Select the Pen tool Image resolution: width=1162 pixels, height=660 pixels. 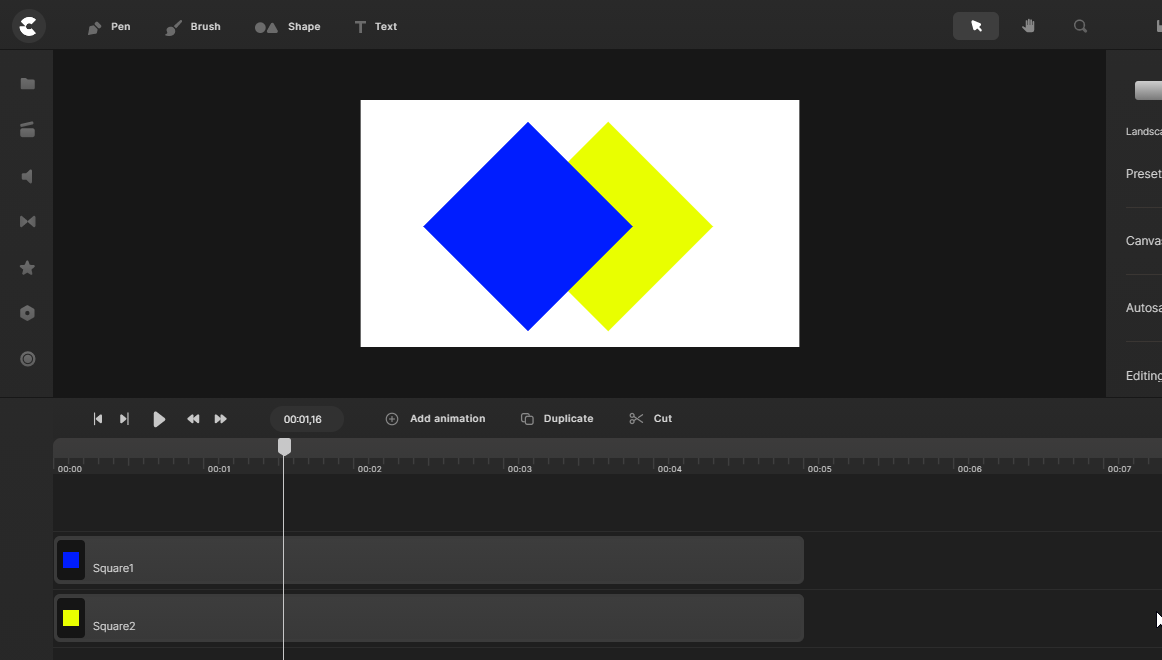[109, 27]
